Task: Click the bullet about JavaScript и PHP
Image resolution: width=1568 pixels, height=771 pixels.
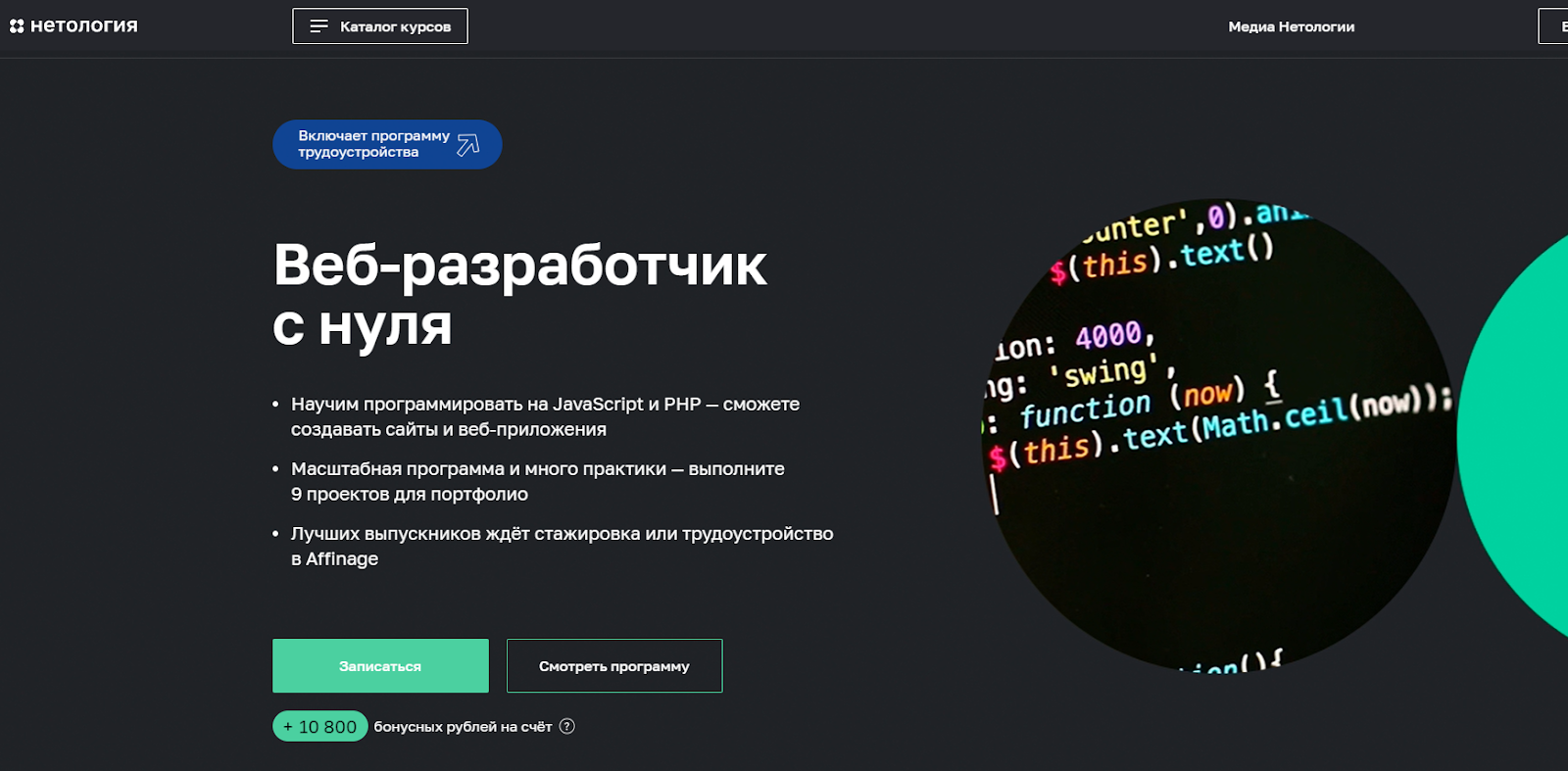Action: [545, 416]
